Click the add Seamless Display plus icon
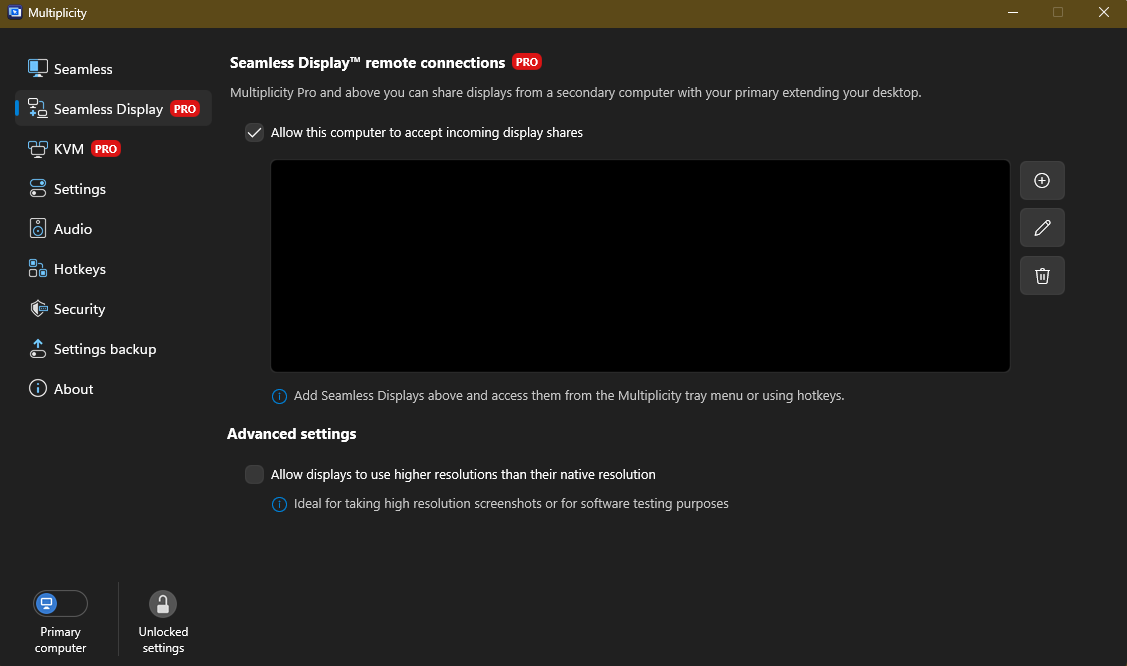This screenshot has height=666, width=1127. (1042, 181)
